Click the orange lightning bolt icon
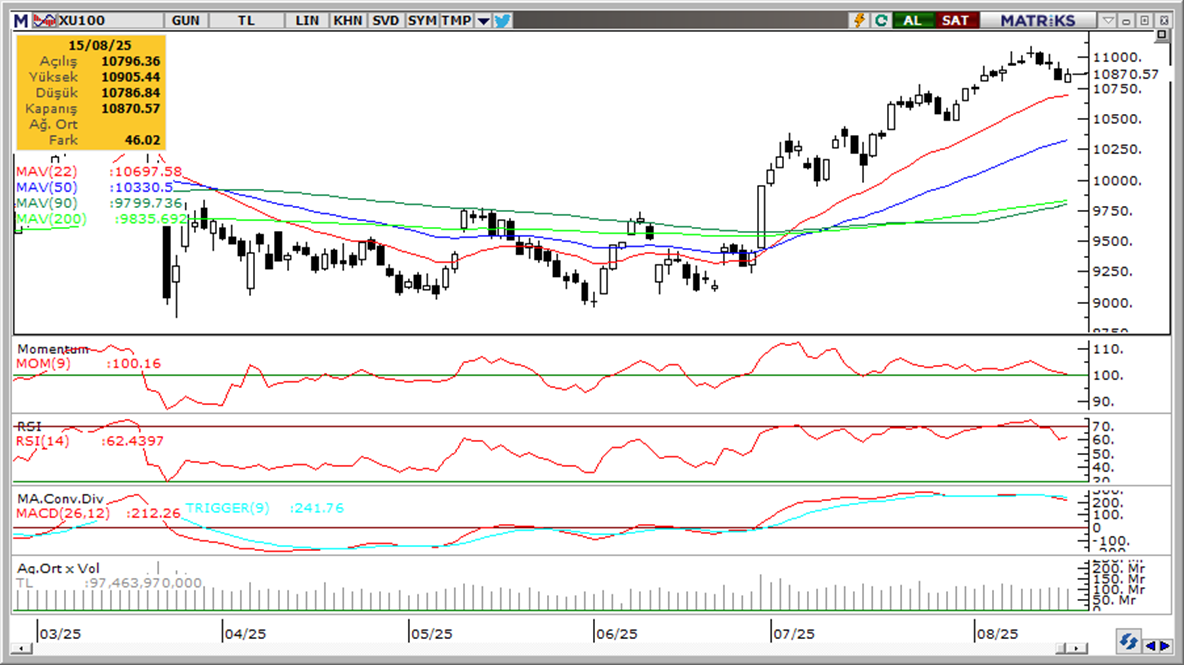This screenshot has height=665, width=1184. [859, 20]
